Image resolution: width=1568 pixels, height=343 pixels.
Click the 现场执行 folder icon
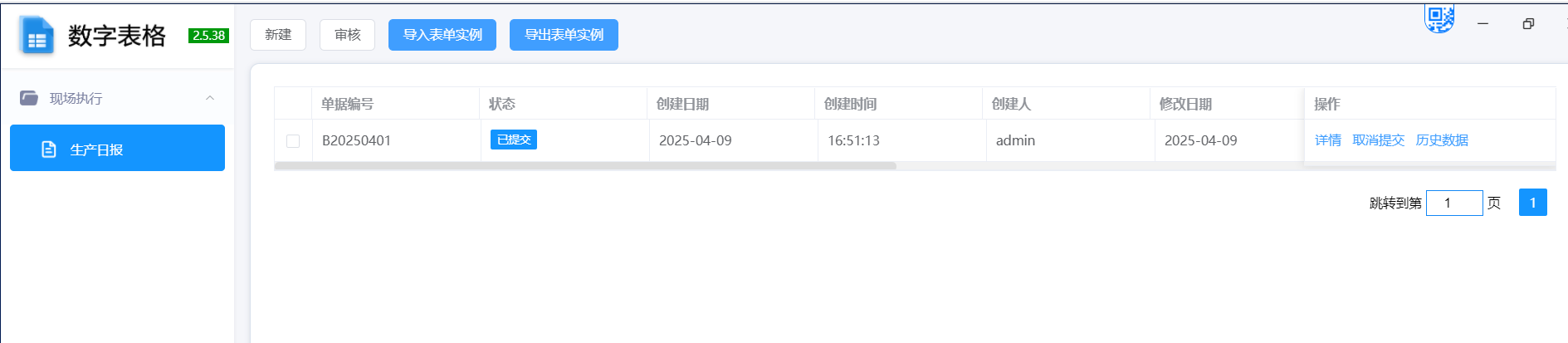click(x=29, y=98)
